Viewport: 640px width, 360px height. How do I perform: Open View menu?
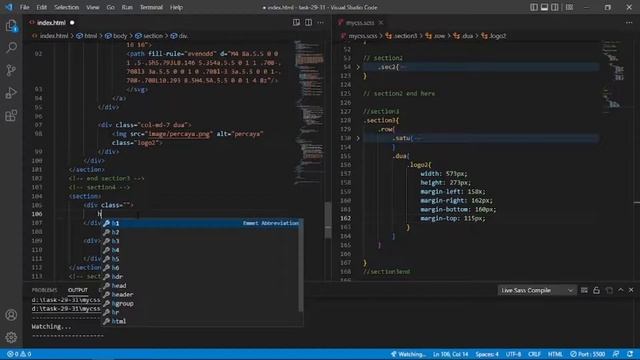pyautogui.click(x=93, y=7)
